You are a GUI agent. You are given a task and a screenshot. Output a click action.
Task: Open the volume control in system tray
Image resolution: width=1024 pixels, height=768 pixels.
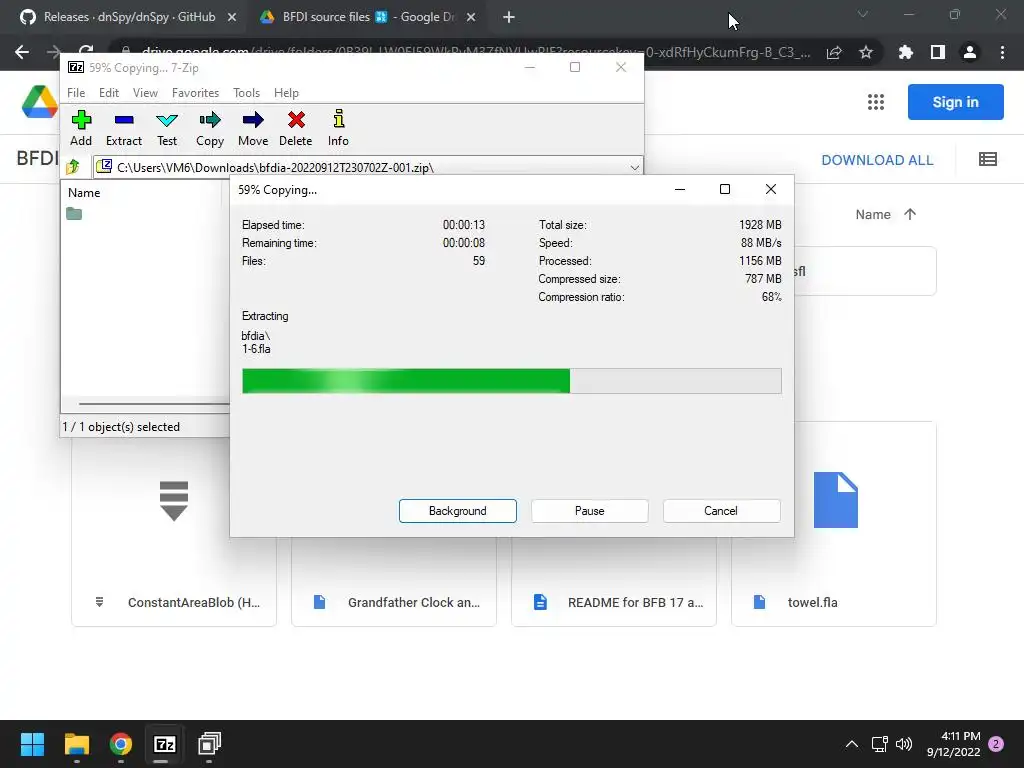click(x=904, y=744)
